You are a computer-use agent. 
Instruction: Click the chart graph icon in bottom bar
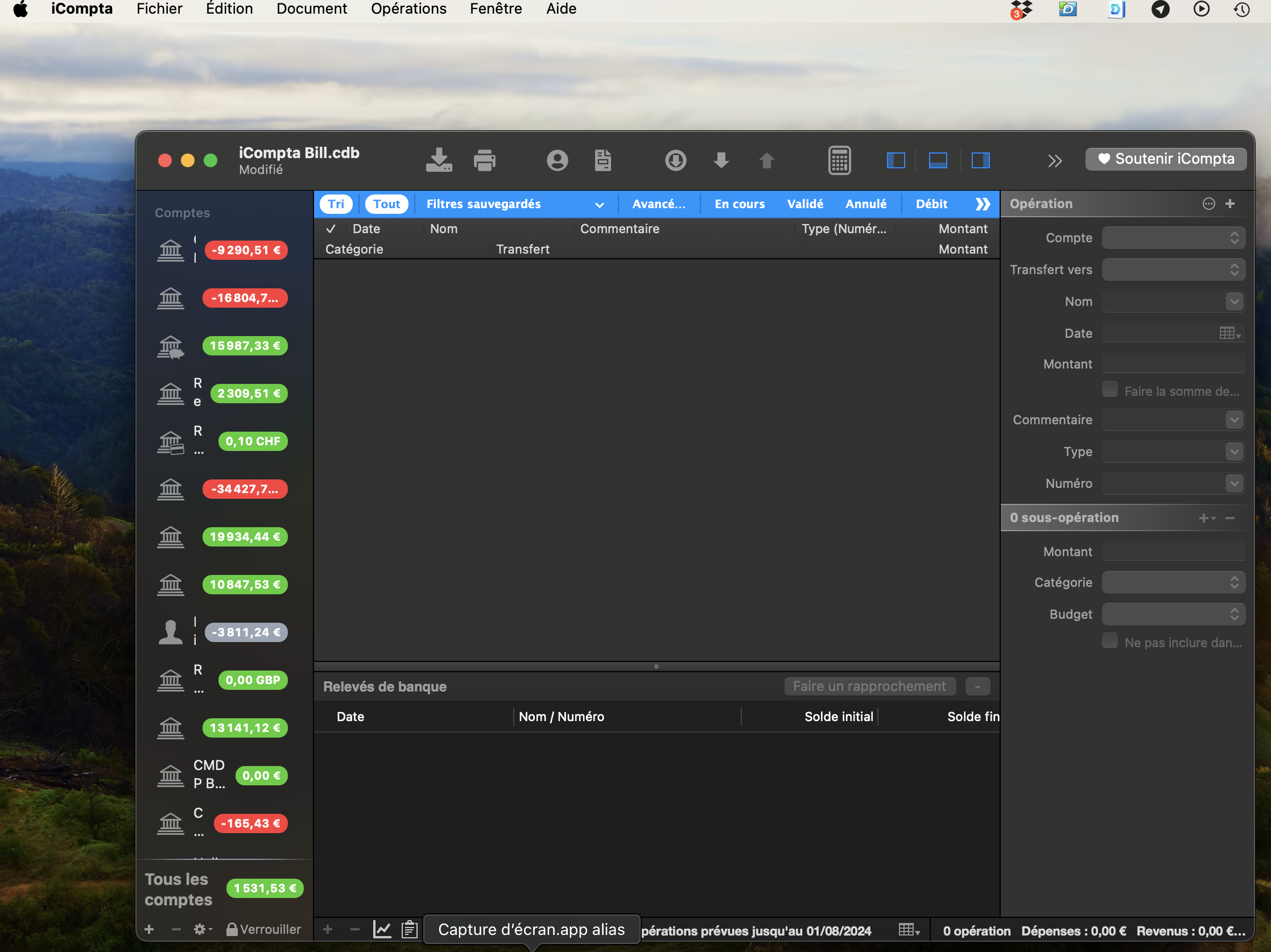382,929
